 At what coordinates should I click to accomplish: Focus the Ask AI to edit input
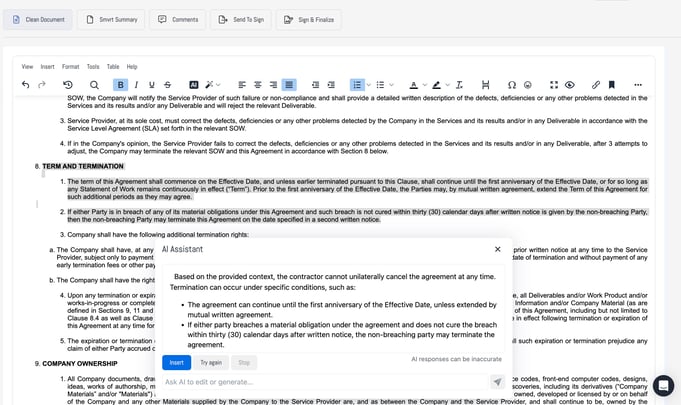coord(325,382)
